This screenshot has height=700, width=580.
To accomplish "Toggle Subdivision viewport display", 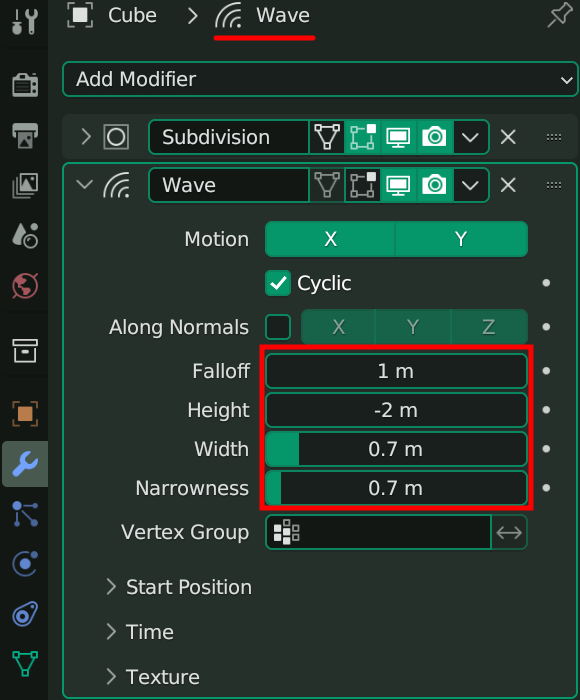I will [398, 137].
